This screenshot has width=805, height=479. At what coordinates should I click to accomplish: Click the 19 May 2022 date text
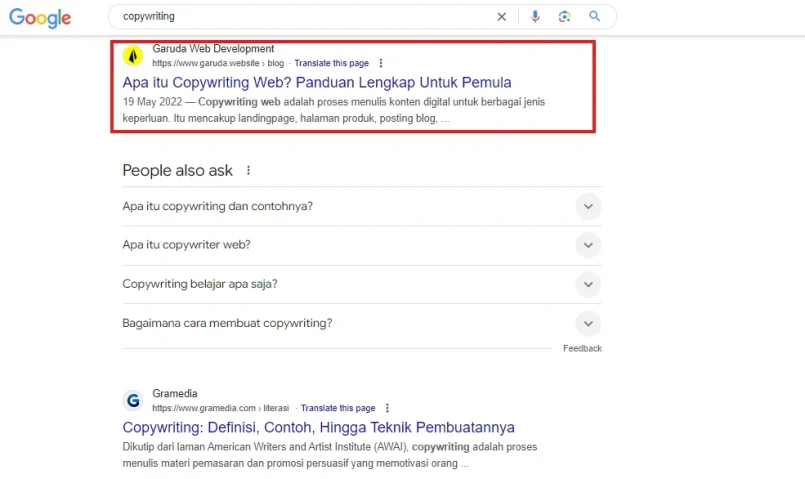pos(152,102)
